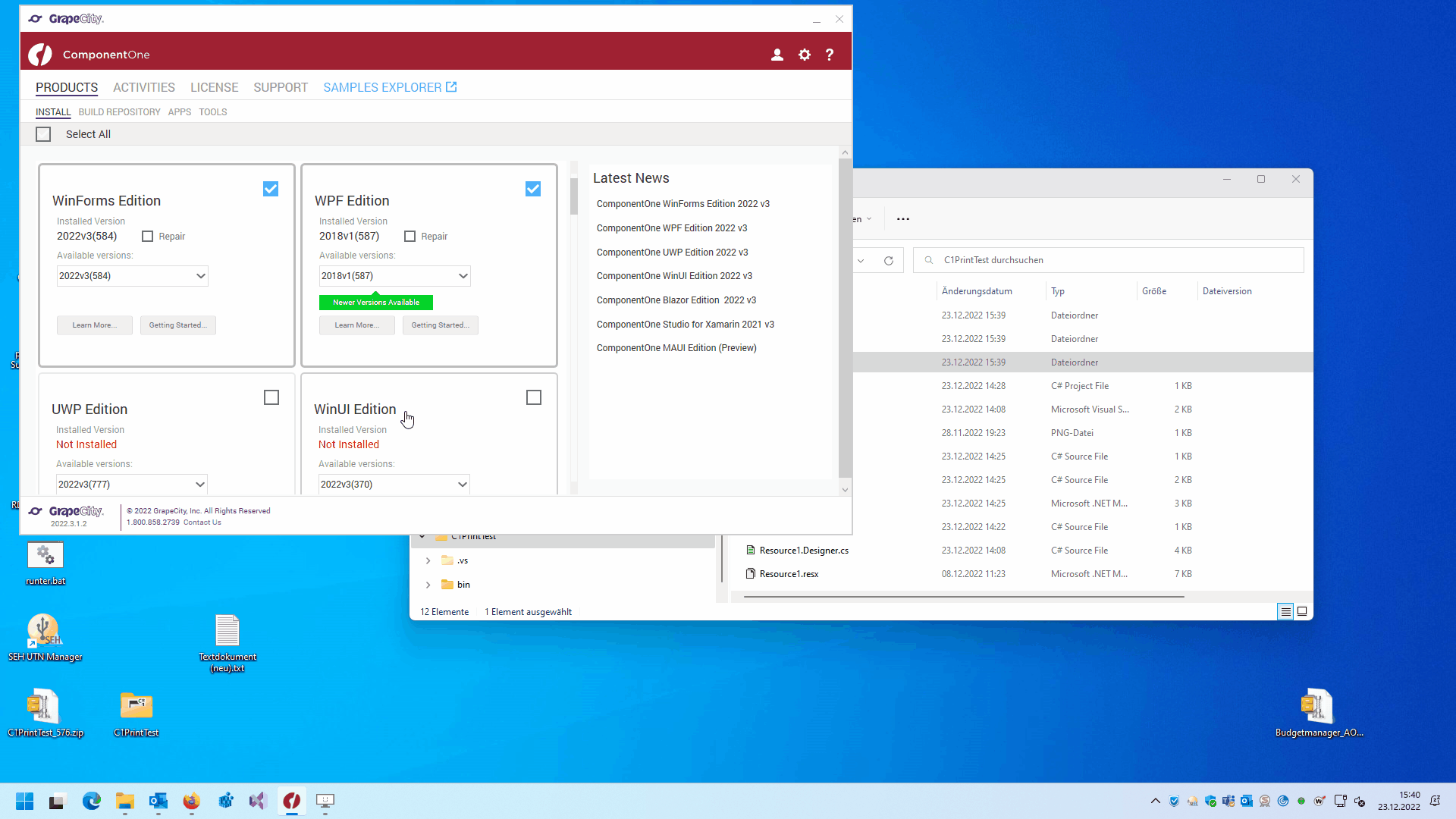The height and width of the screenshot is (819, 1456).
Task: Switch Explorer to details view layout icon
Action: (x=1285, y=611)
